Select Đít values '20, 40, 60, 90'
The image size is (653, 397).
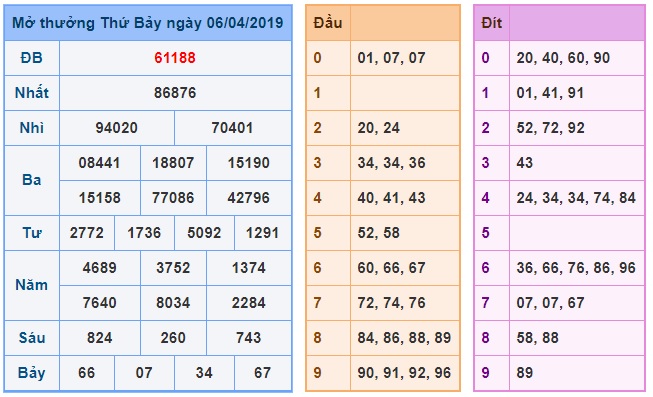(x=563, y=58)
